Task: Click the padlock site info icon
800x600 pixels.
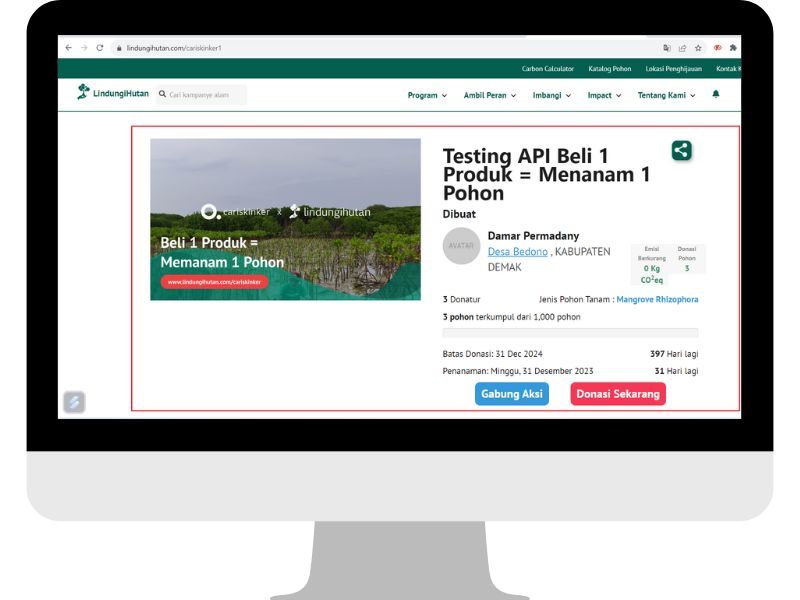Action: coord(119,48)
